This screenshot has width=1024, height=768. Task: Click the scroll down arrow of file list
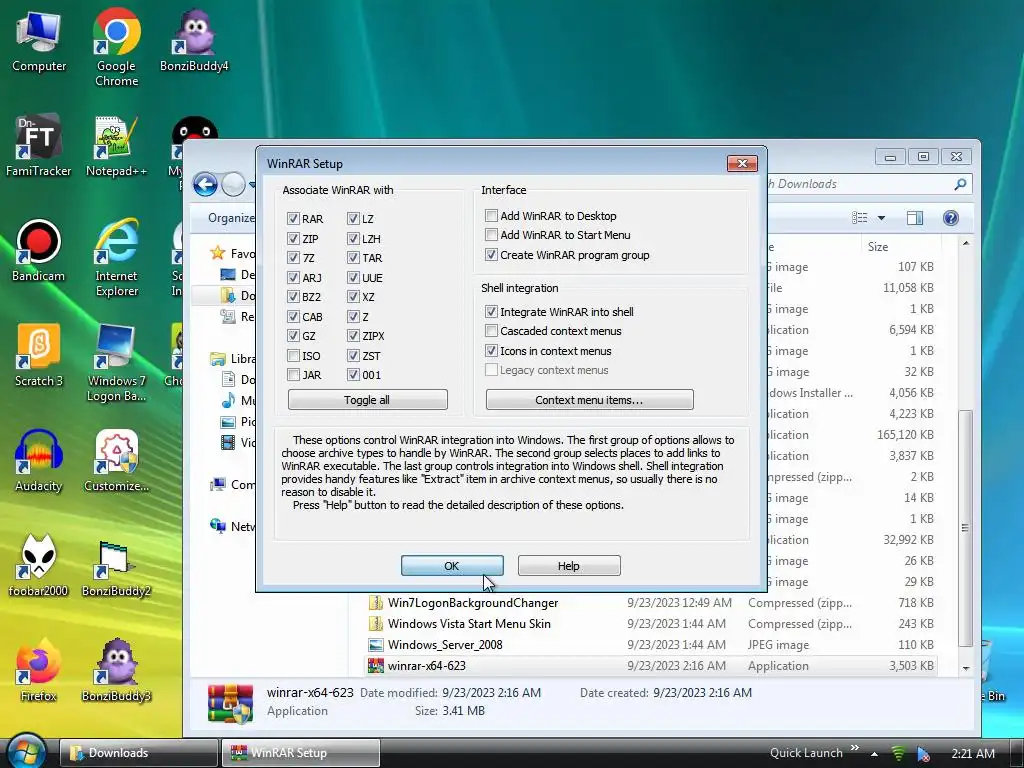coord(966,668)
